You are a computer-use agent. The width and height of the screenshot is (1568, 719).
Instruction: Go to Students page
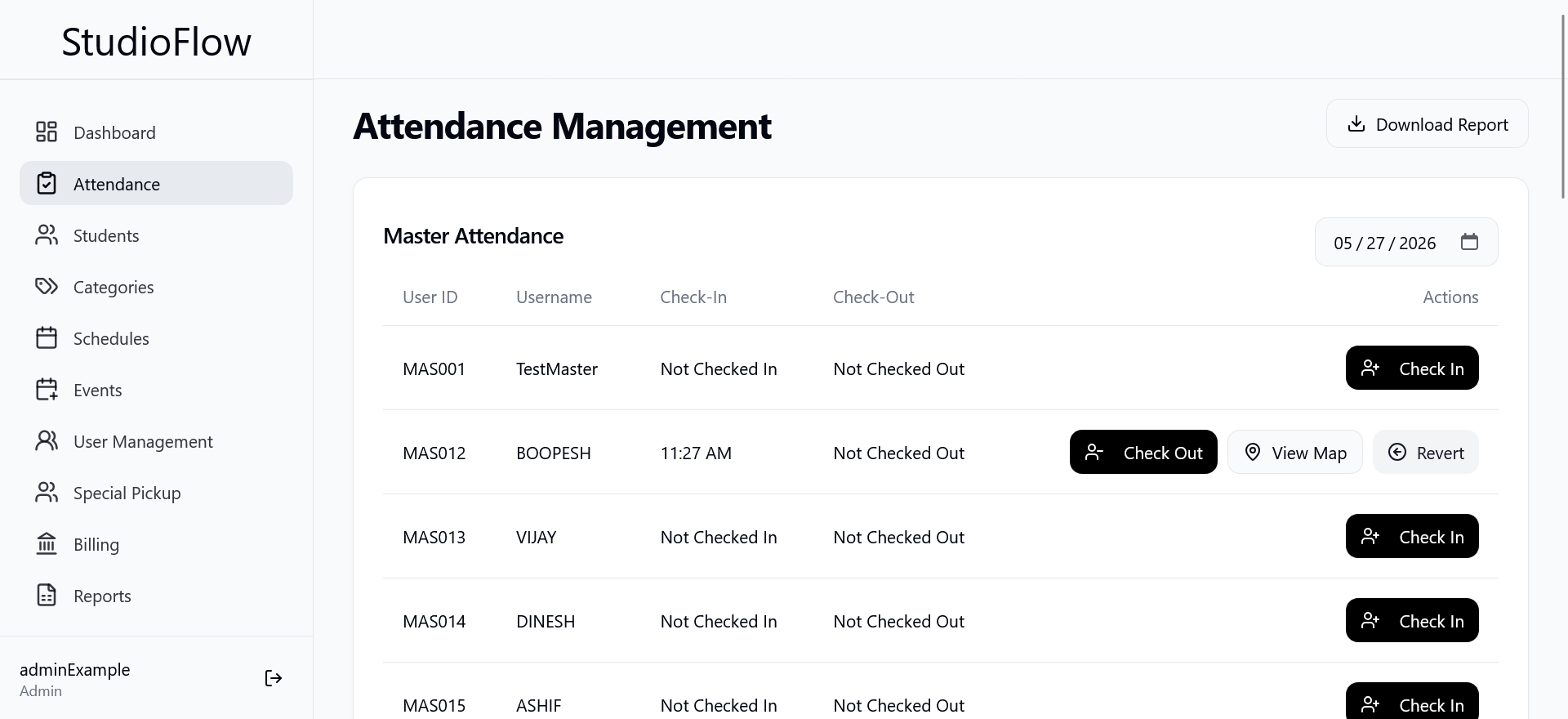coord(156,234)
